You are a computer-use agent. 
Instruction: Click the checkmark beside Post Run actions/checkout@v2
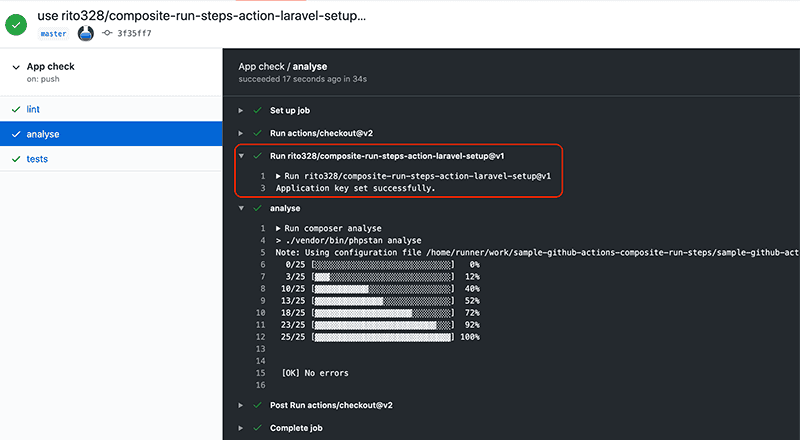pos(257,405)
